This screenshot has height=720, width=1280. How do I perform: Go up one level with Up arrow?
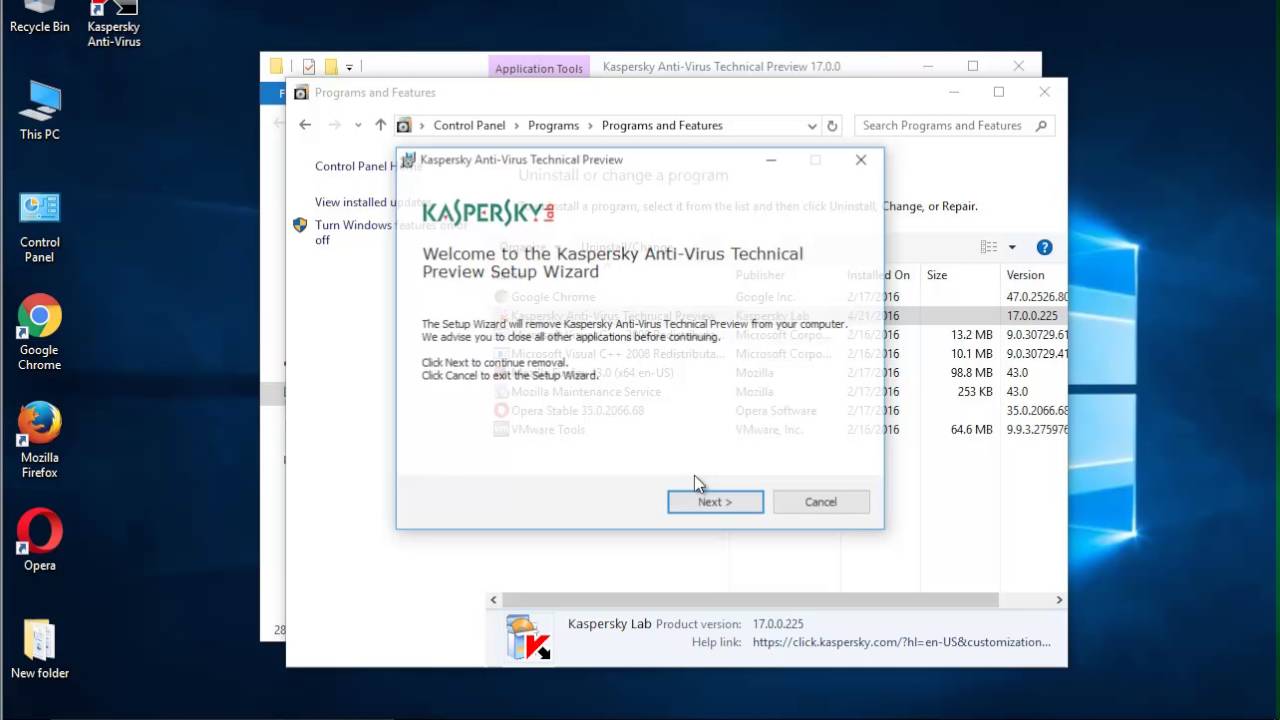(x=380, y=125)
